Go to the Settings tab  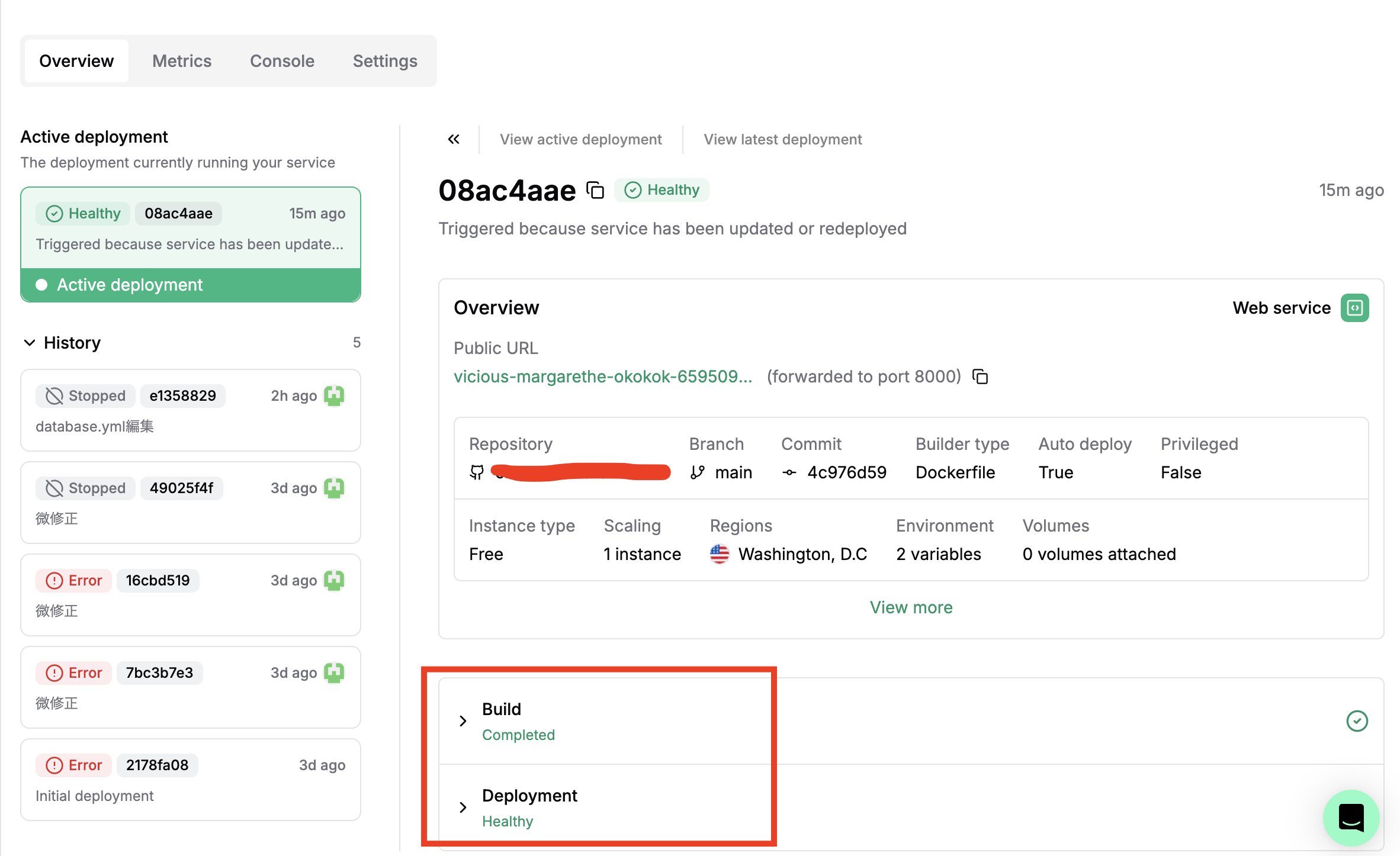pyautogui.click(x=385, y=61)
